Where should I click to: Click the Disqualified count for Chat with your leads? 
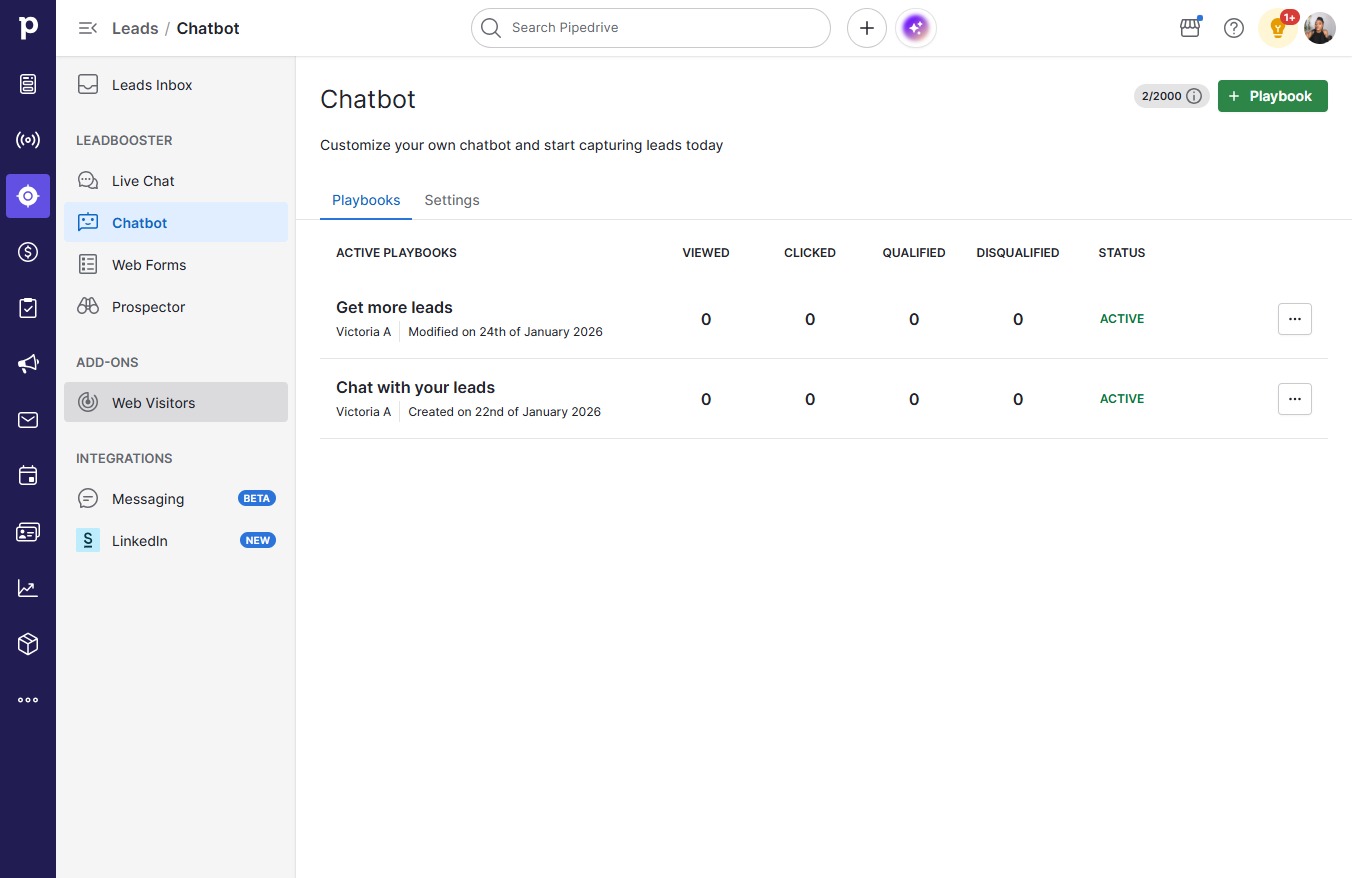[x=1018, y=399]
